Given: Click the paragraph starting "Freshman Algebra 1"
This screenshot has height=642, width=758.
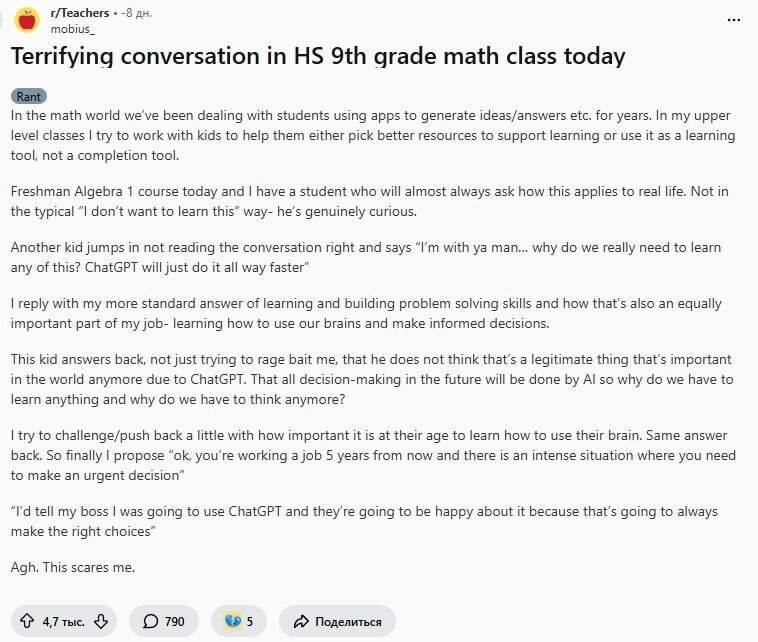Looking at the screenshot, I should pyautogui.click(x=370, y=200).
